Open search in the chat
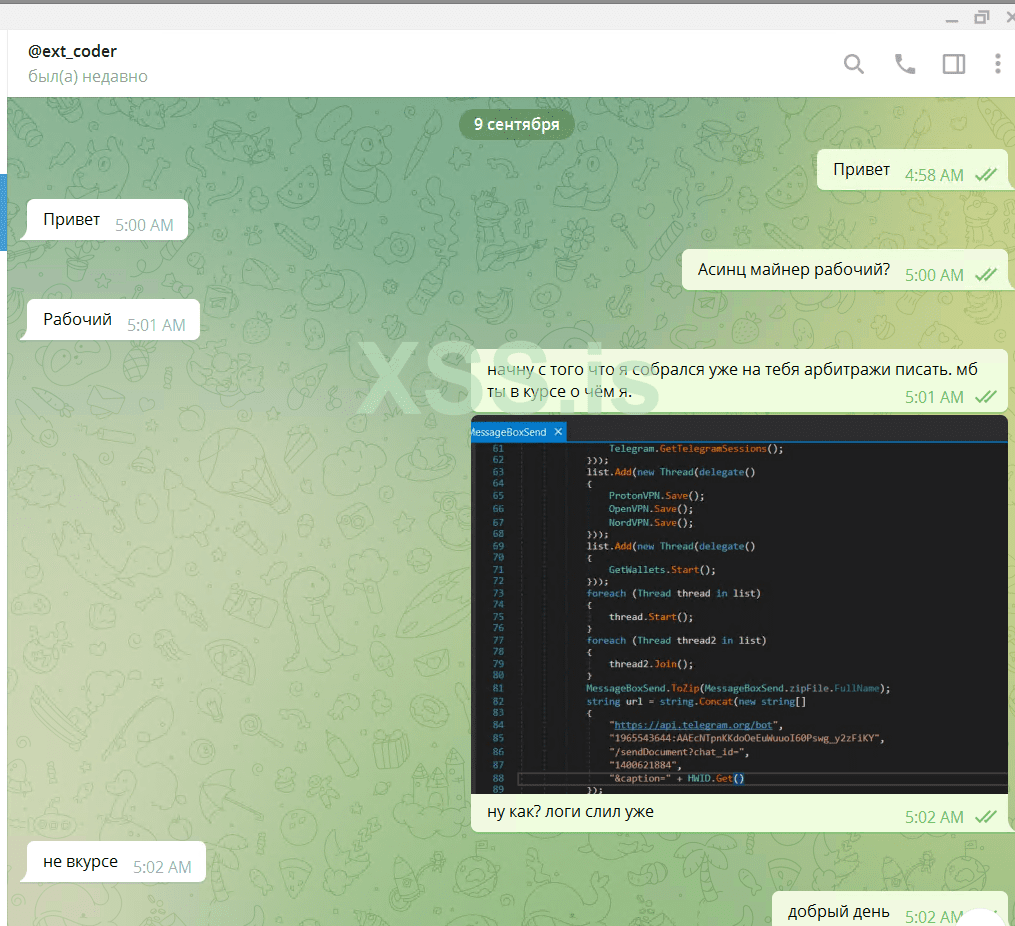Viewport: 1015px width, 926px height. point(854,64)
